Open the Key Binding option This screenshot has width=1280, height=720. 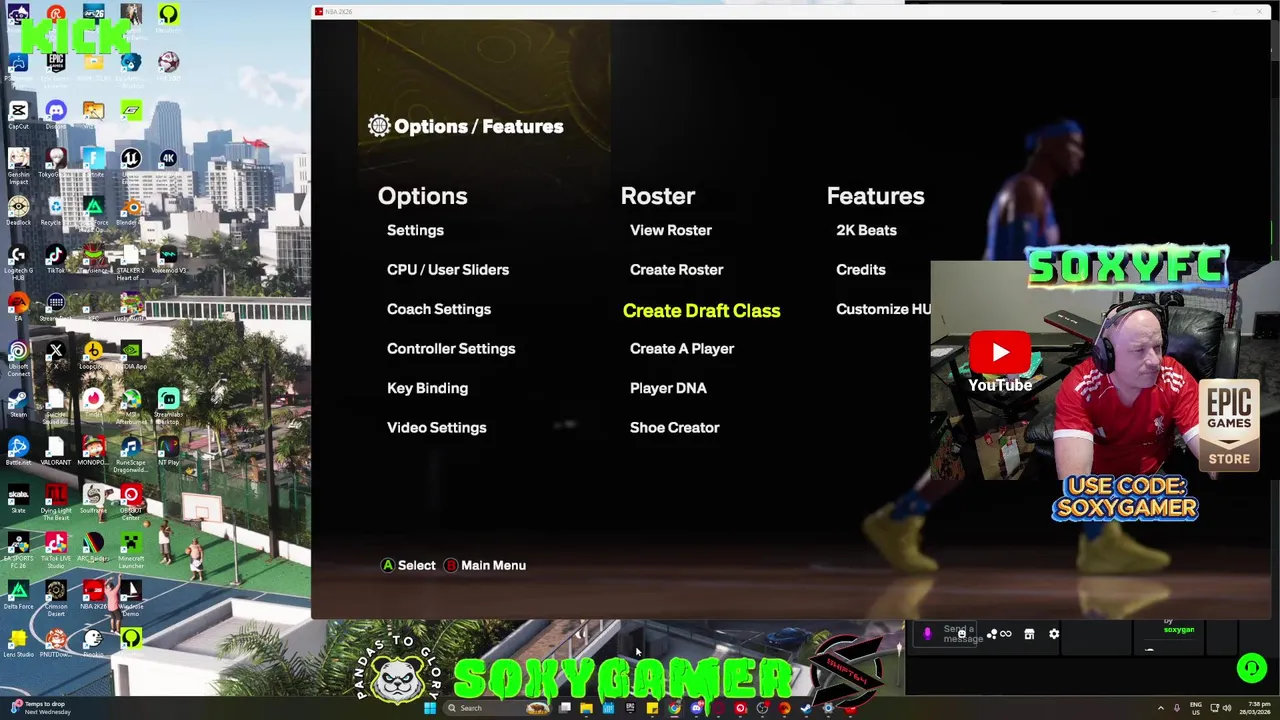tap(427, 388)
